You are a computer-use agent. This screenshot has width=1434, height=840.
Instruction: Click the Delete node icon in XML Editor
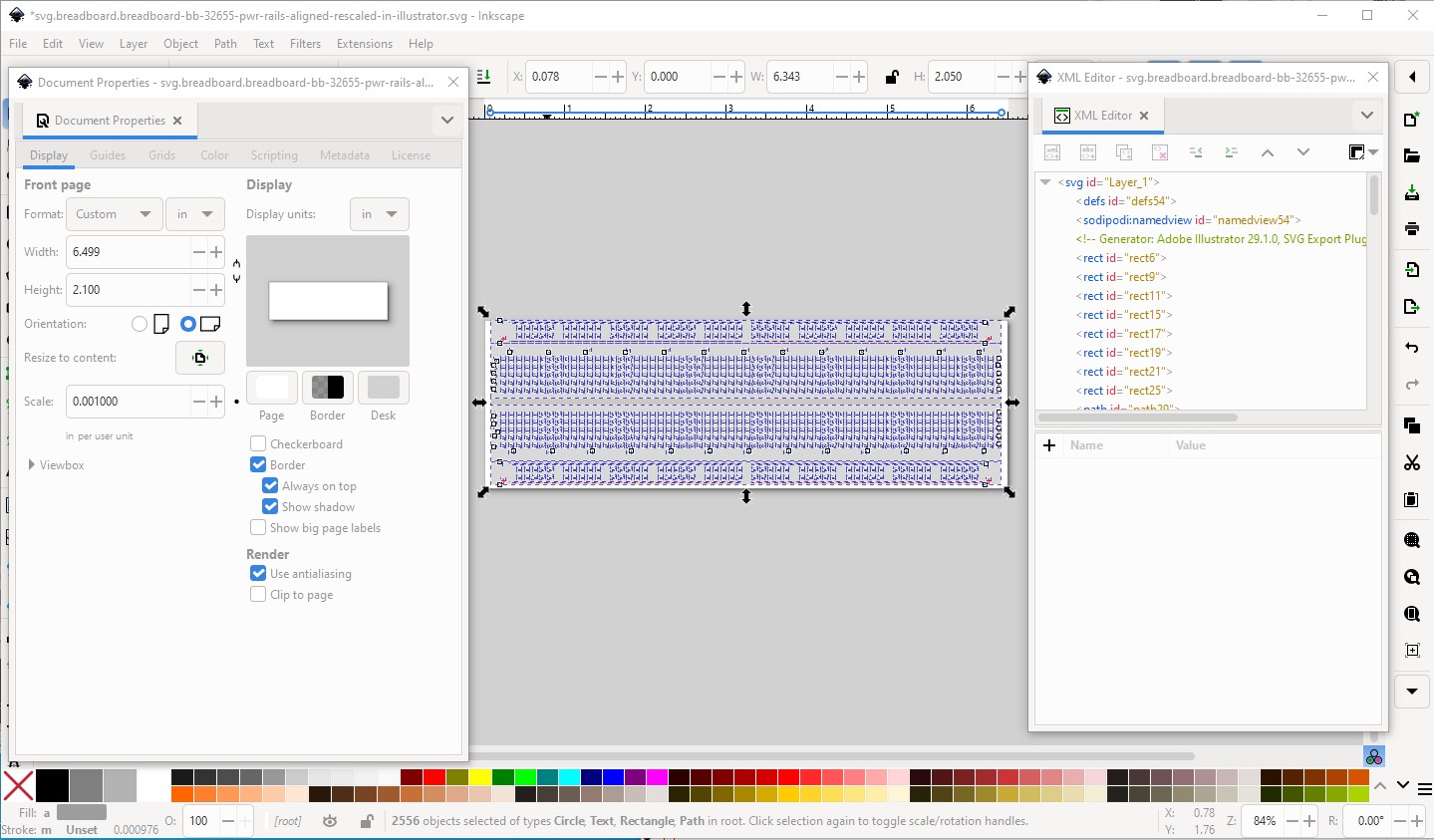[1160, 152]
